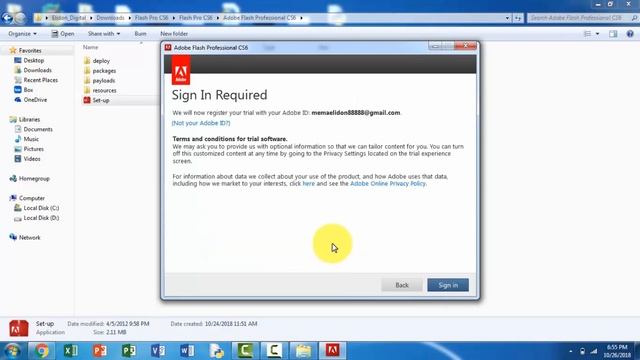Click the Explorer help icon
Viewport: 640px width, 360px height.
coord(630,34)
